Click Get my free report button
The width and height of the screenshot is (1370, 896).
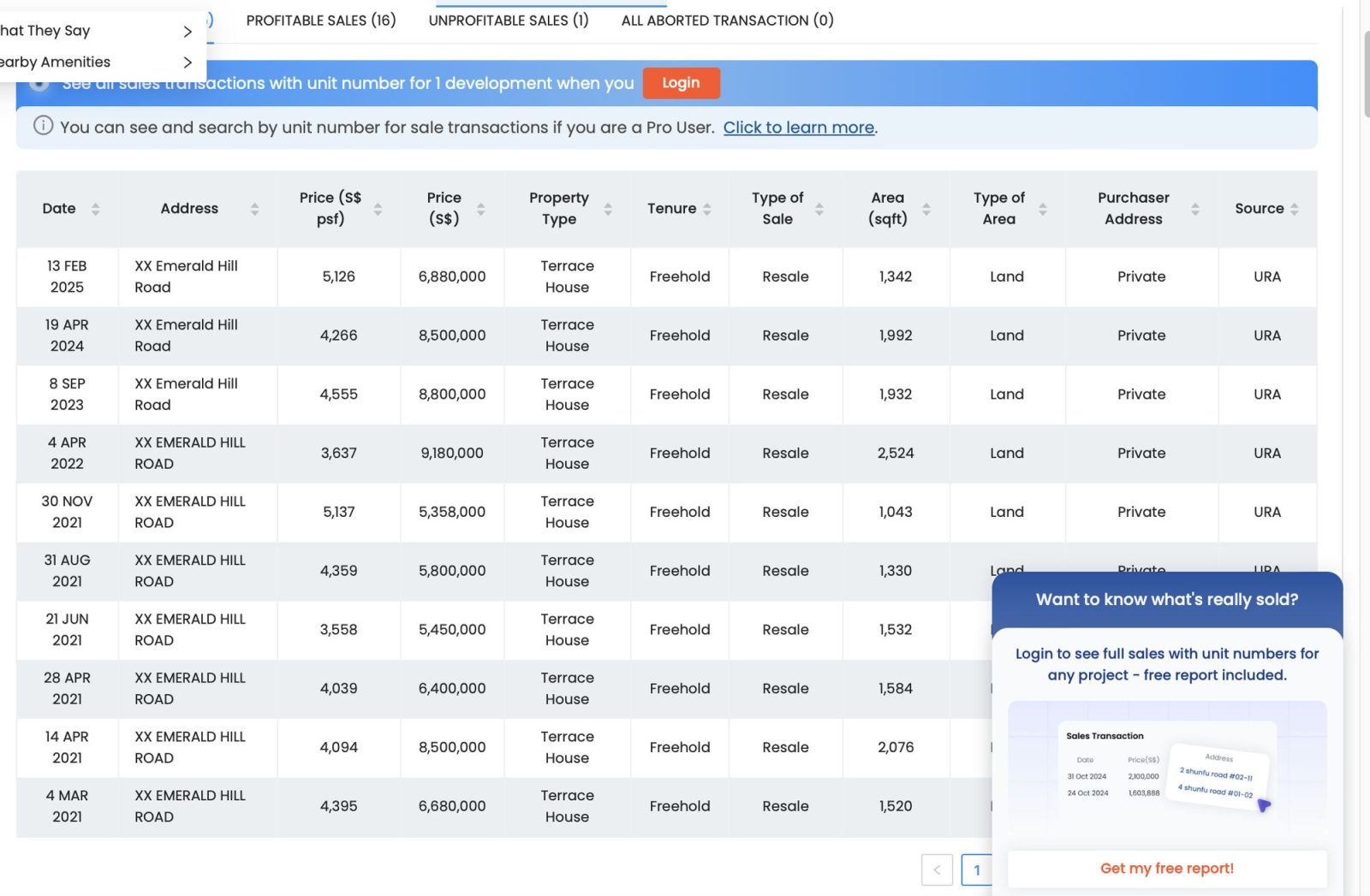[x=1166, y=869]
